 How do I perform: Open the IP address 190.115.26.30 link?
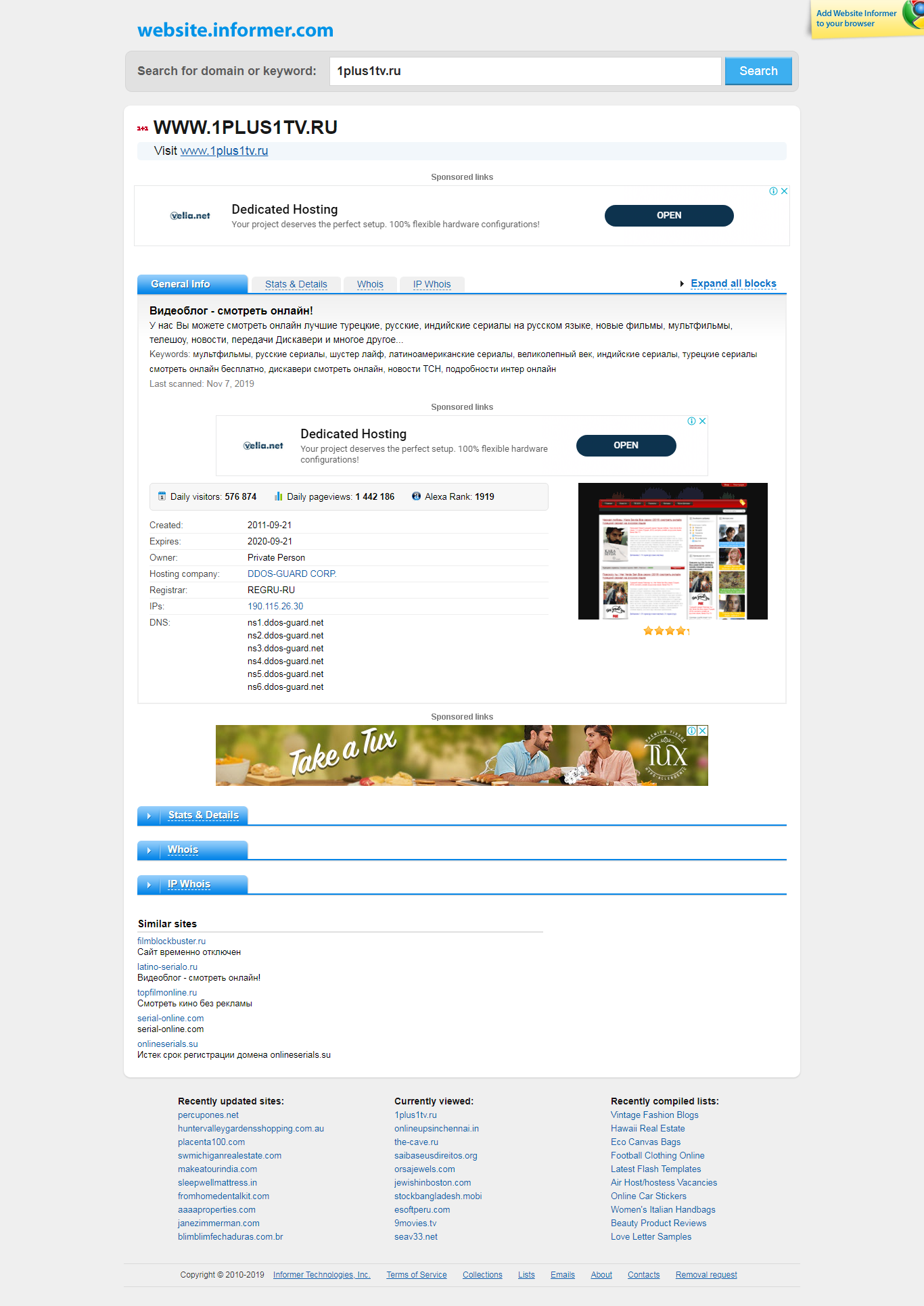[x=275, y=606]
